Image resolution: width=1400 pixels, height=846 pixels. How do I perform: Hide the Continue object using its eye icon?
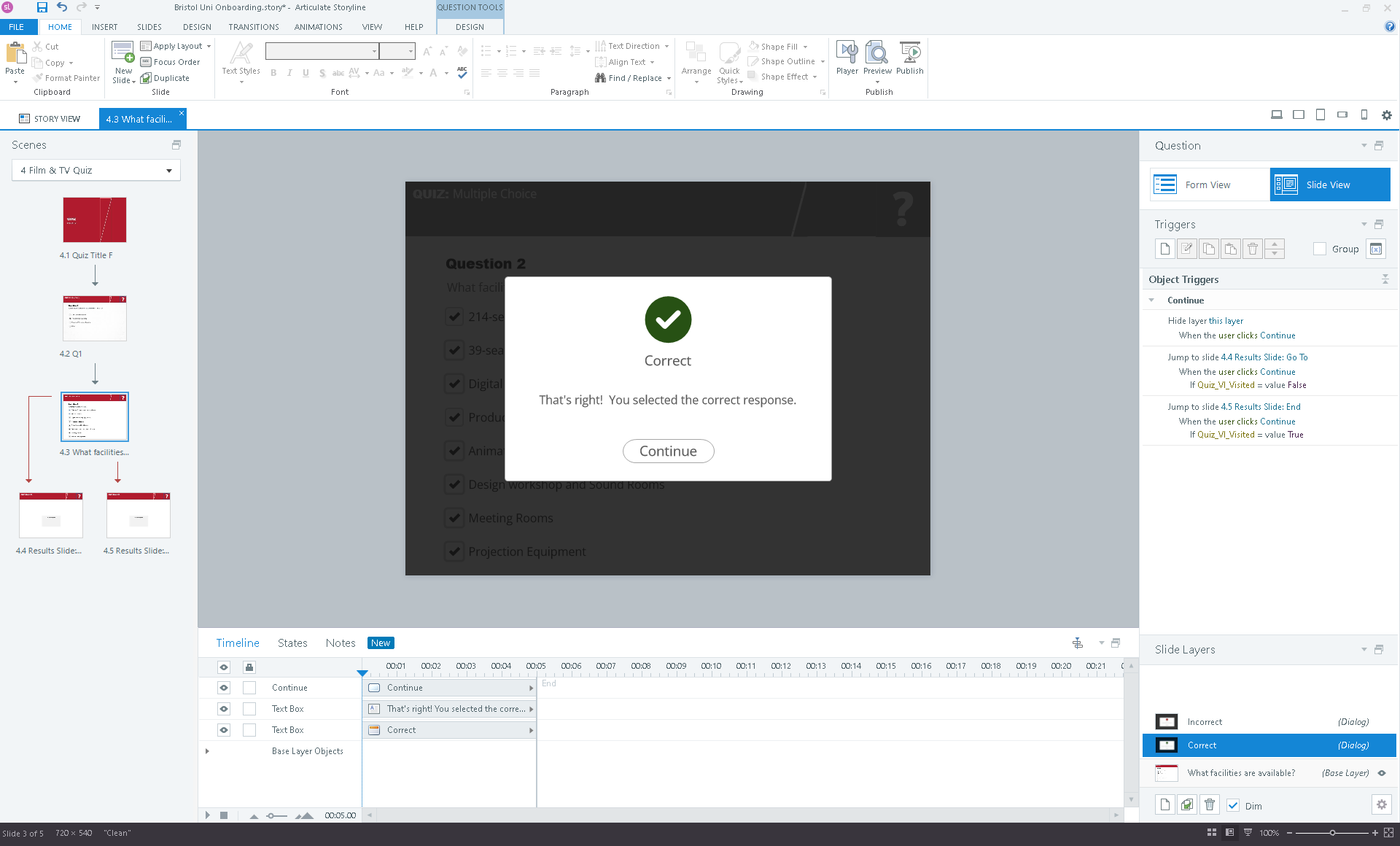point(224,688)
